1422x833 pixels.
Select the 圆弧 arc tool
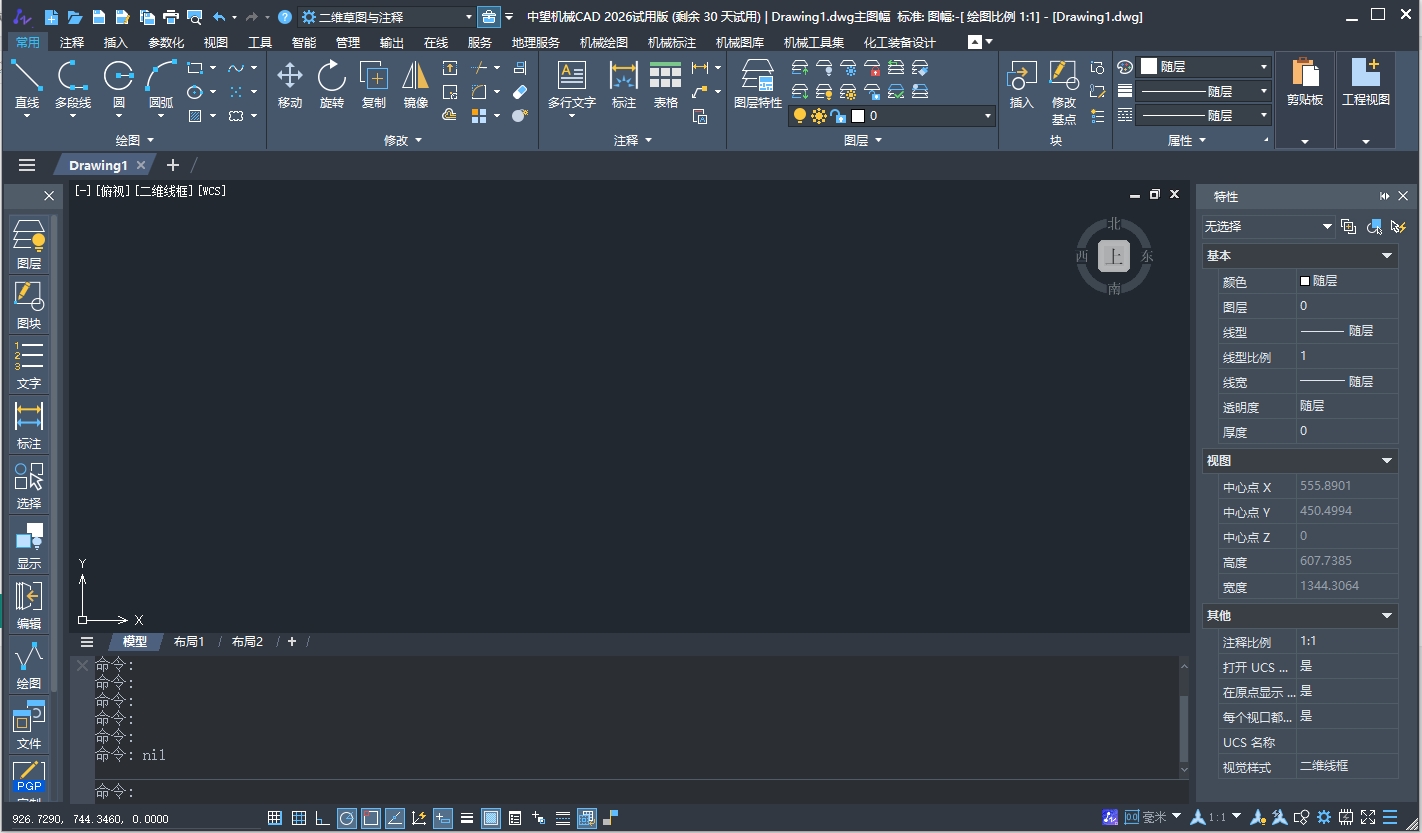[161, 84]
